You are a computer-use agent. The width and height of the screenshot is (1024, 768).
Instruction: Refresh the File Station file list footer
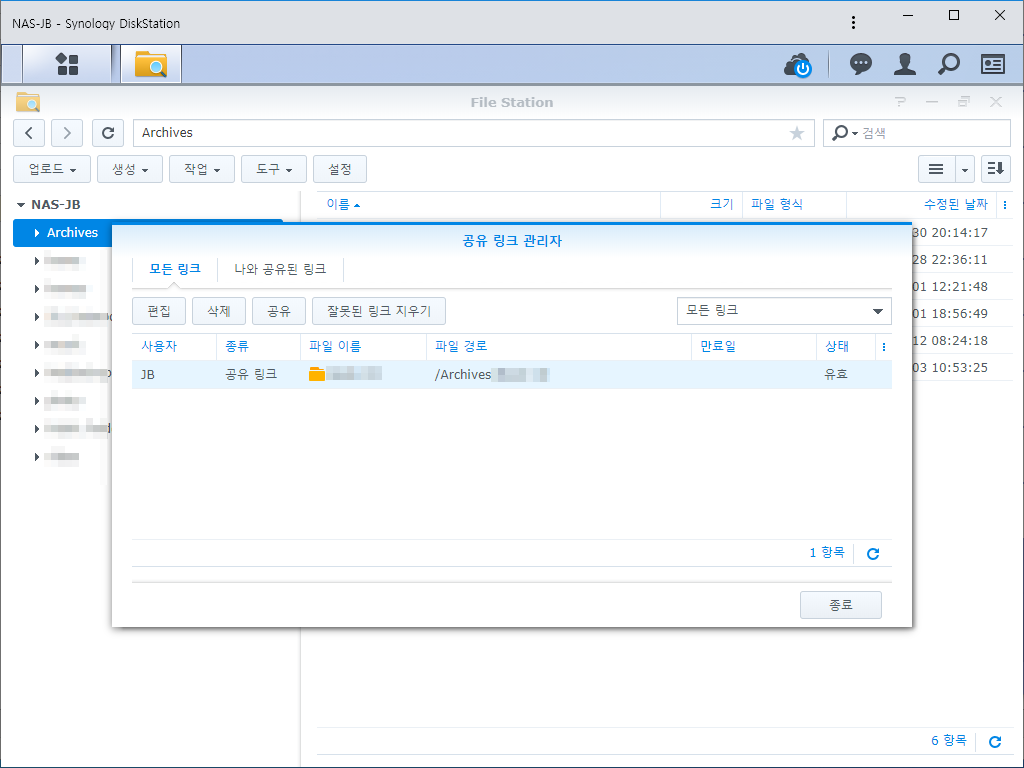pos(995,741)
